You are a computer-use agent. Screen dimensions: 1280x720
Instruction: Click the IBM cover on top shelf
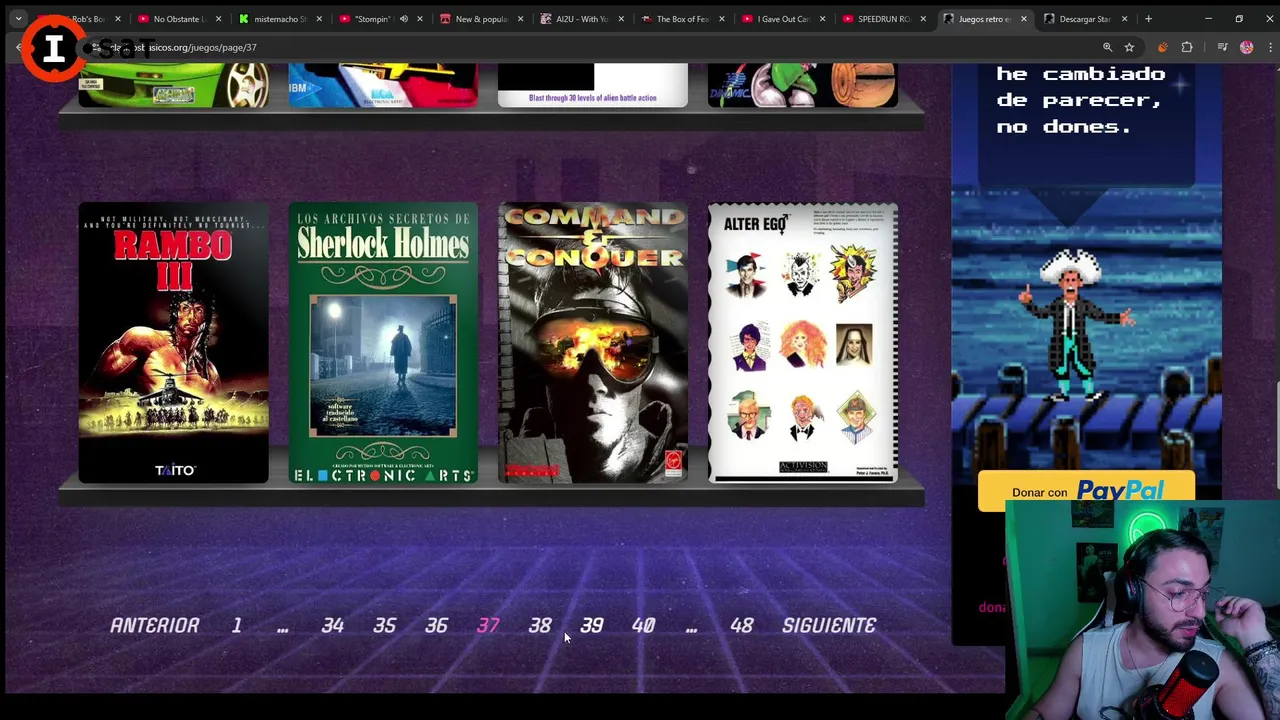[x=383, y=85]
